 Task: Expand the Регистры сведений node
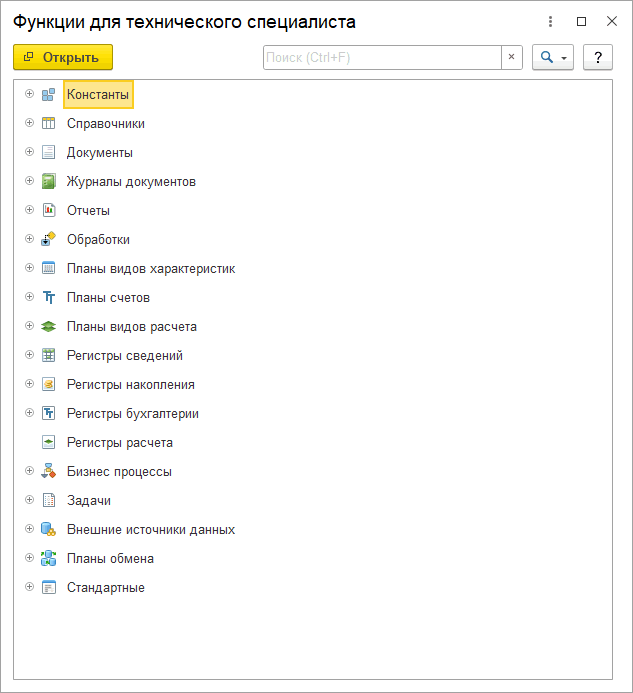[29, 354]
